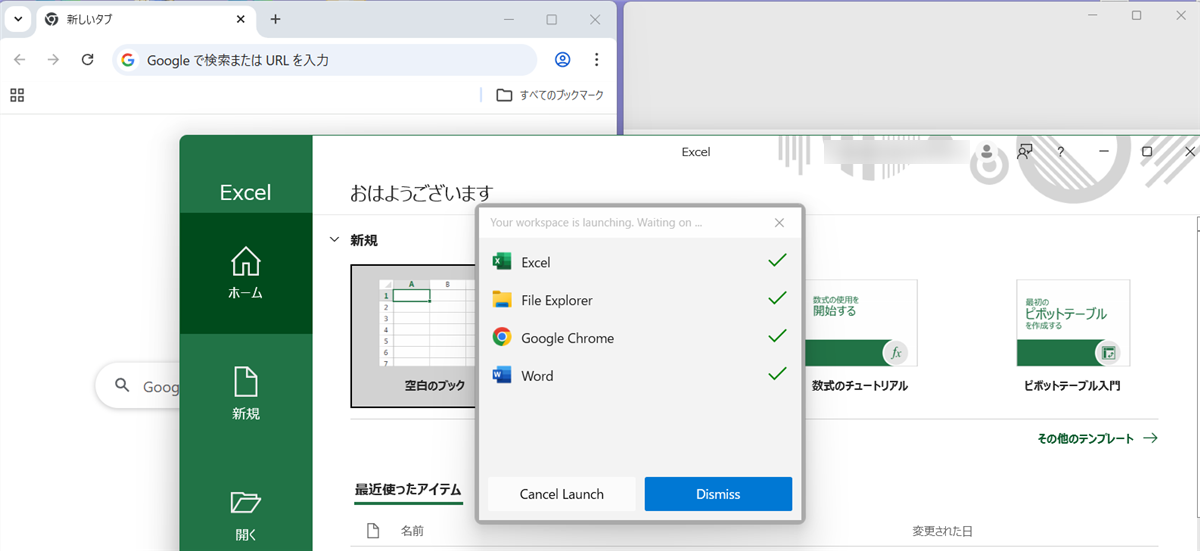Click Chrome forward arrow
This screenshot has width=1200, height=551.
(x=53, y=60)
